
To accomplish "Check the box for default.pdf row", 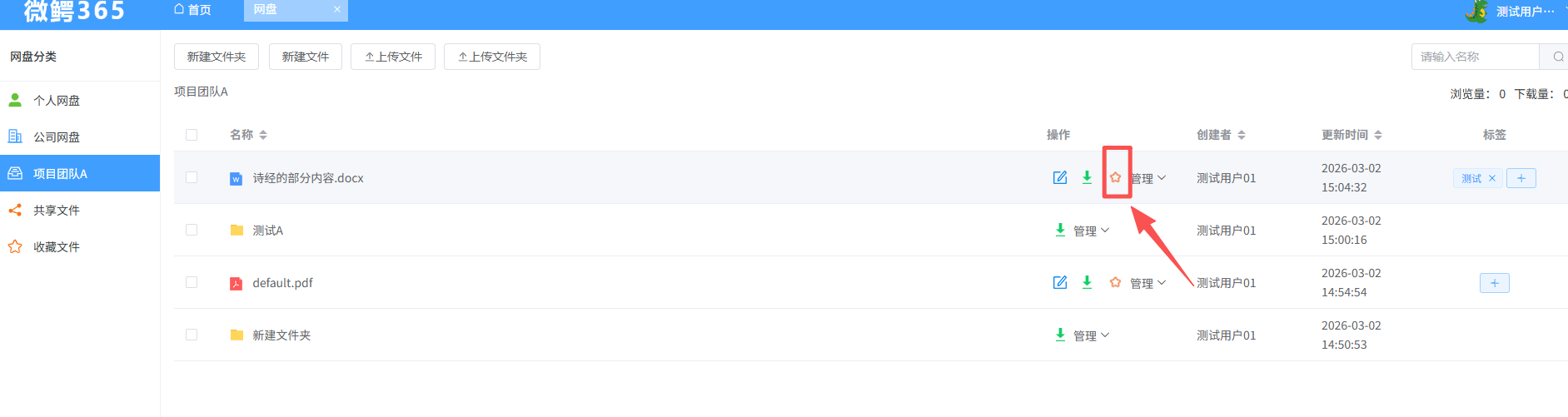I will coord(192,282).
